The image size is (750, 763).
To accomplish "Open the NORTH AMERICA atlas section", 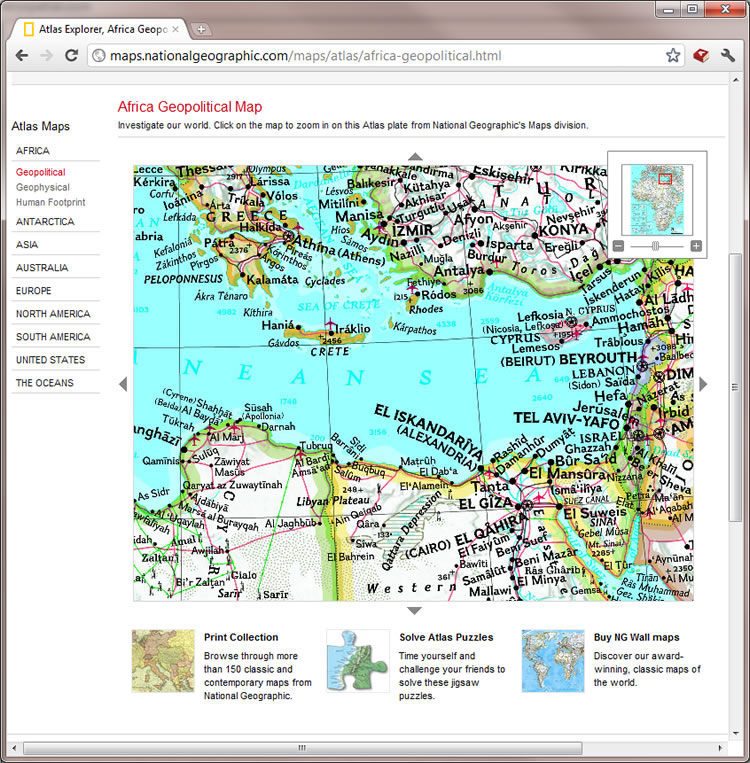I will pyautogui.click(x=53, y=314).
